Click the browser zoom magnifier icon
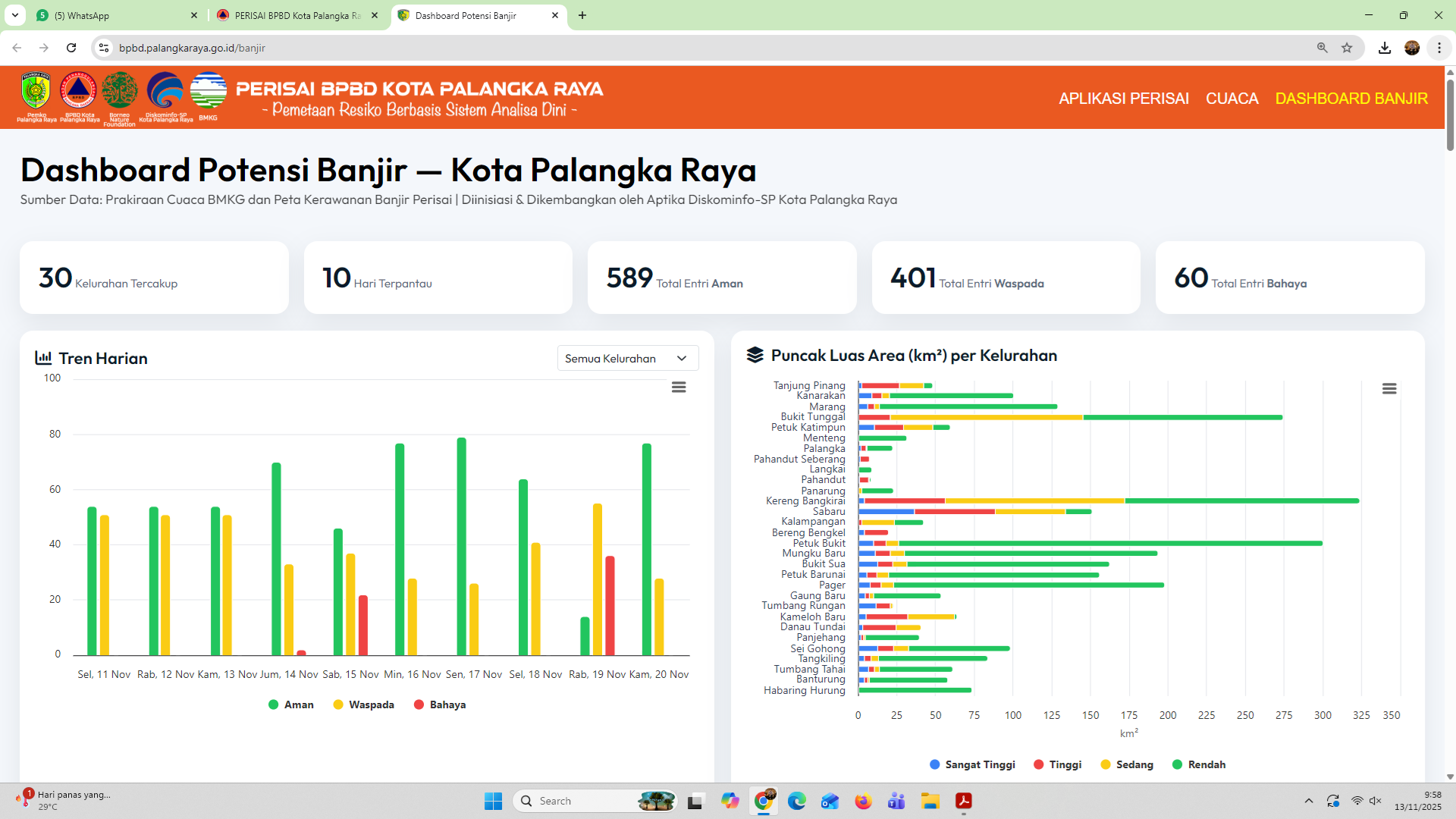The height and width of the screenshot is (819, 1456). coord(1322,48)
